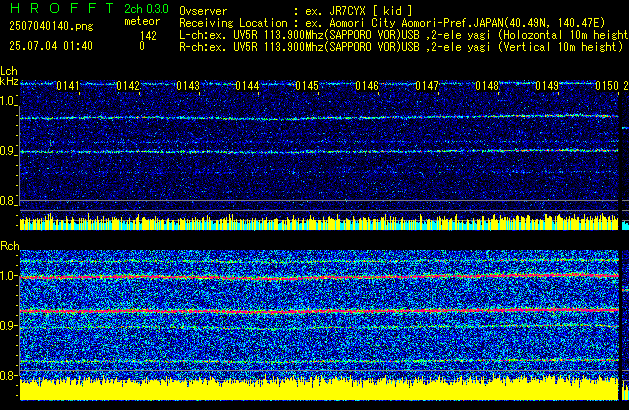Image resolution: width=629 pixels, height=410 pixels.
Task: Click the R-ch receiver description line
Action: (401, 47)
